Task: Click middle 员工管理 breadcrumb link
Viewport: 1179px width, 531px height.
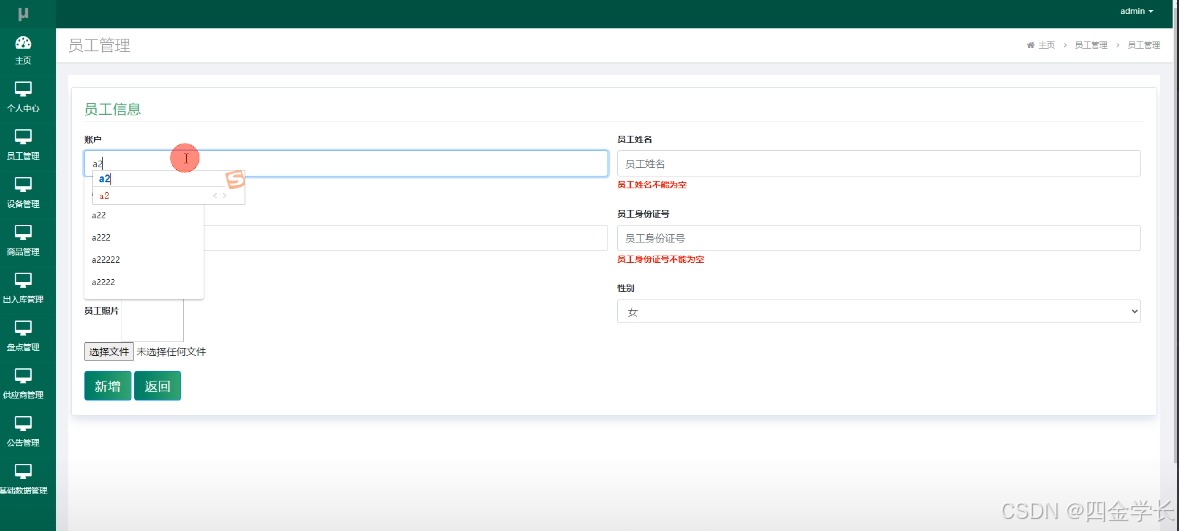Action: click(x=1091, y=46)
